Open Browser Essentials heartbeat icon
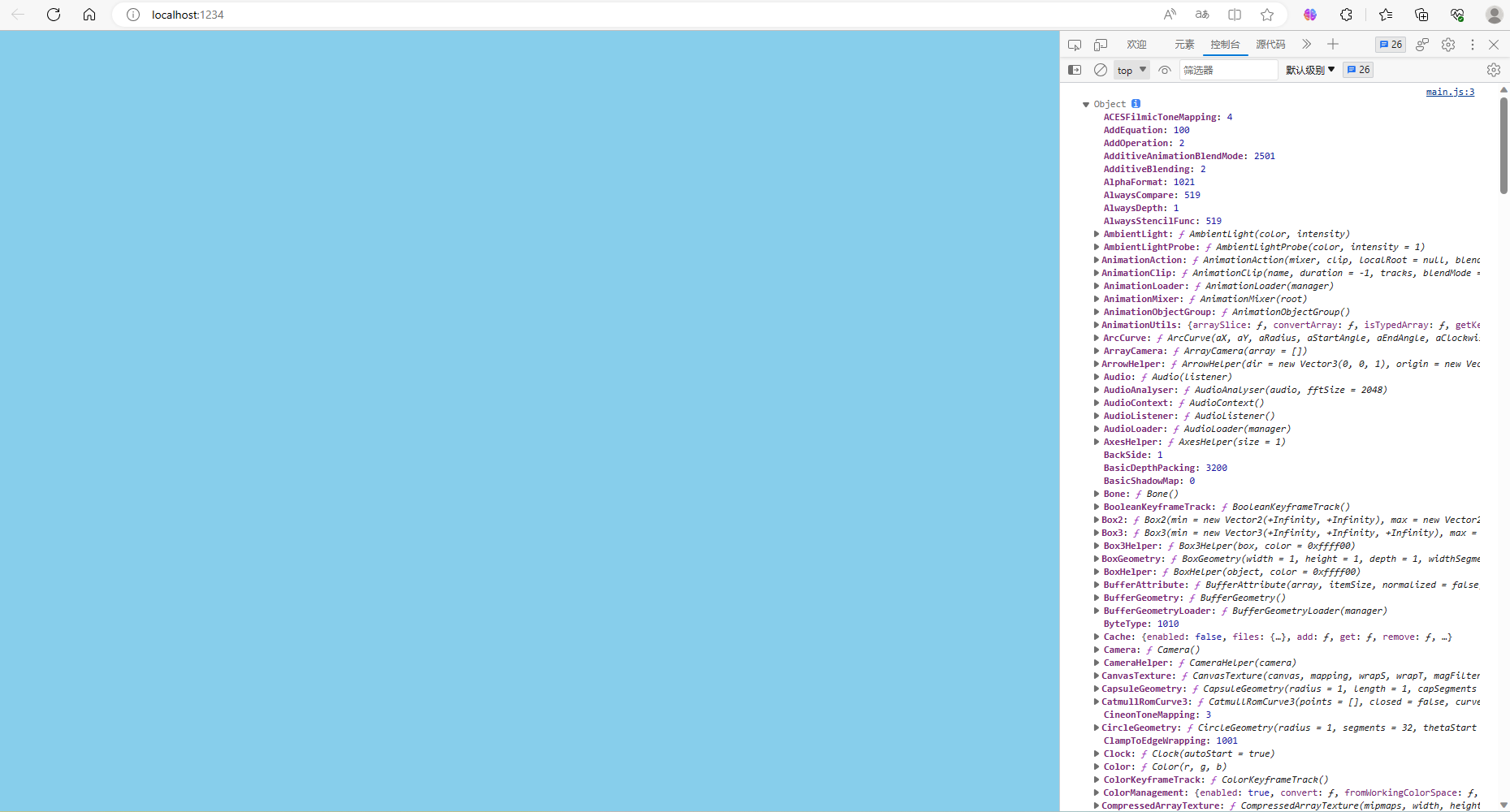The image size is (1510, 812). [1457, 15]
